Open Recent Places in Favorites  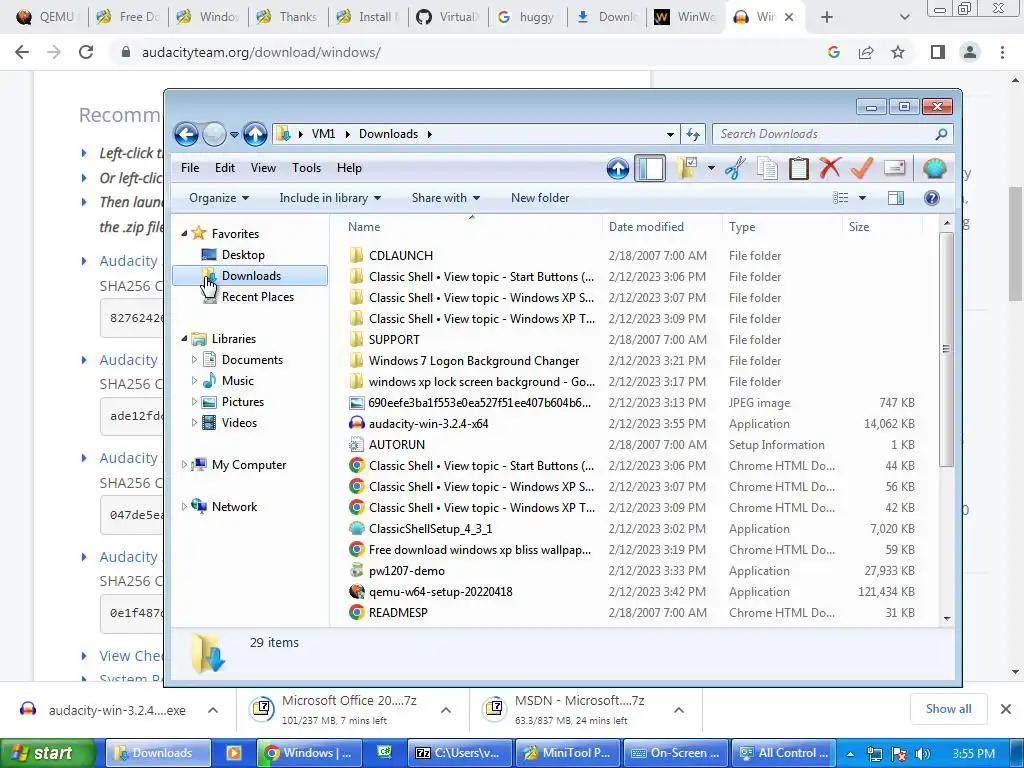point(257,297)
